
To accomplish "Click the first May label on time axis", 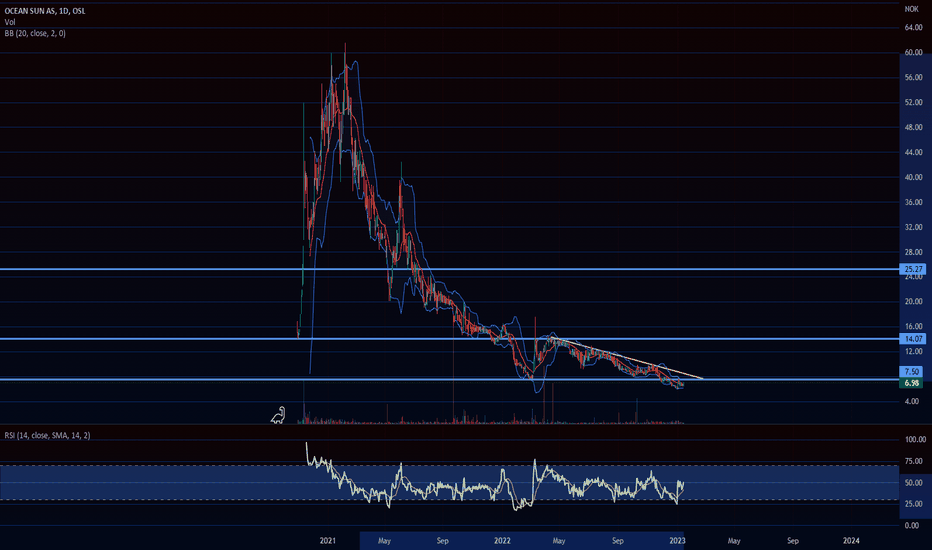I will point(385,540).
